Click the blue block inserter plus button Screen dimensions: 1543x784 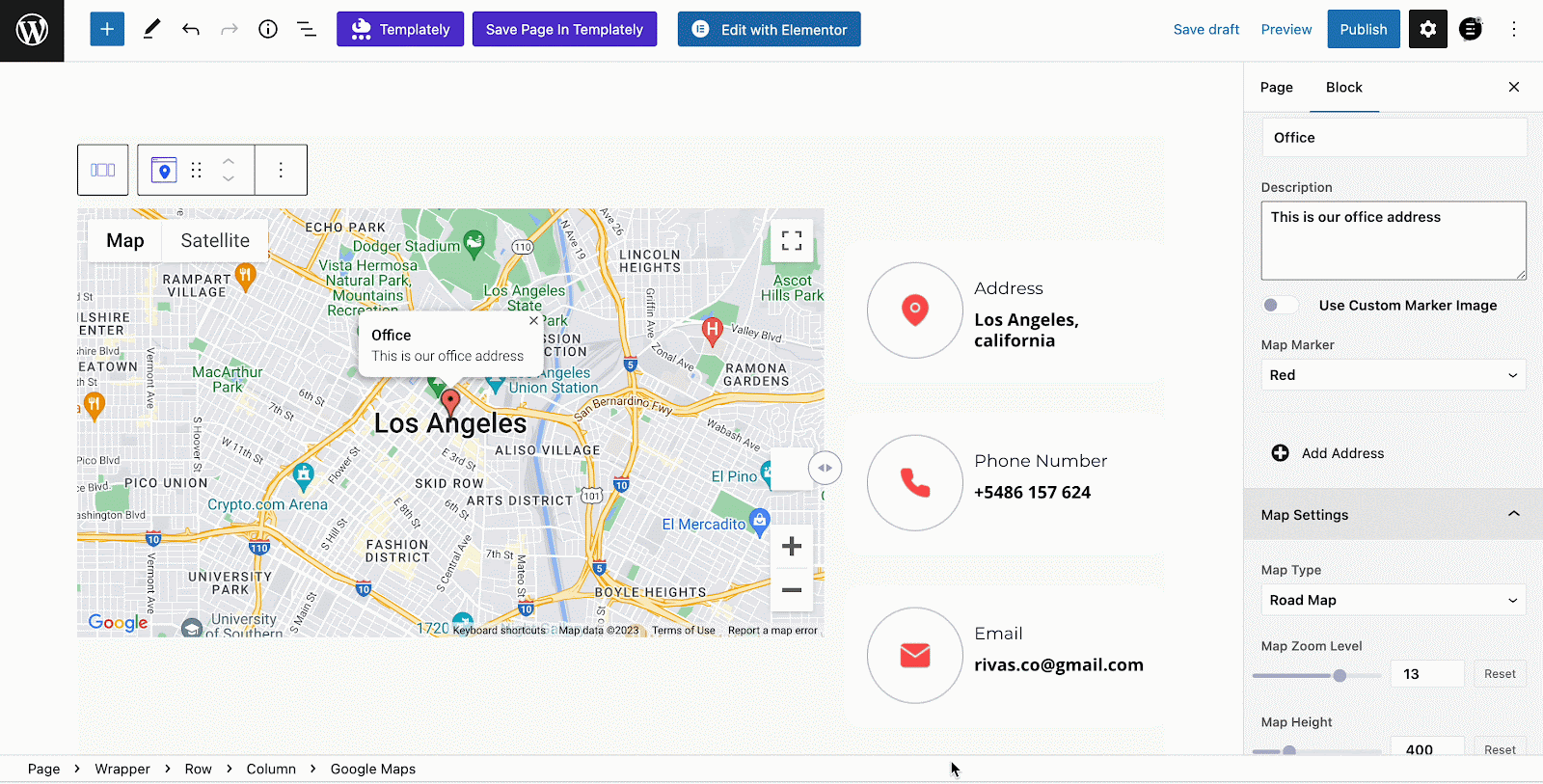(107, 29)
